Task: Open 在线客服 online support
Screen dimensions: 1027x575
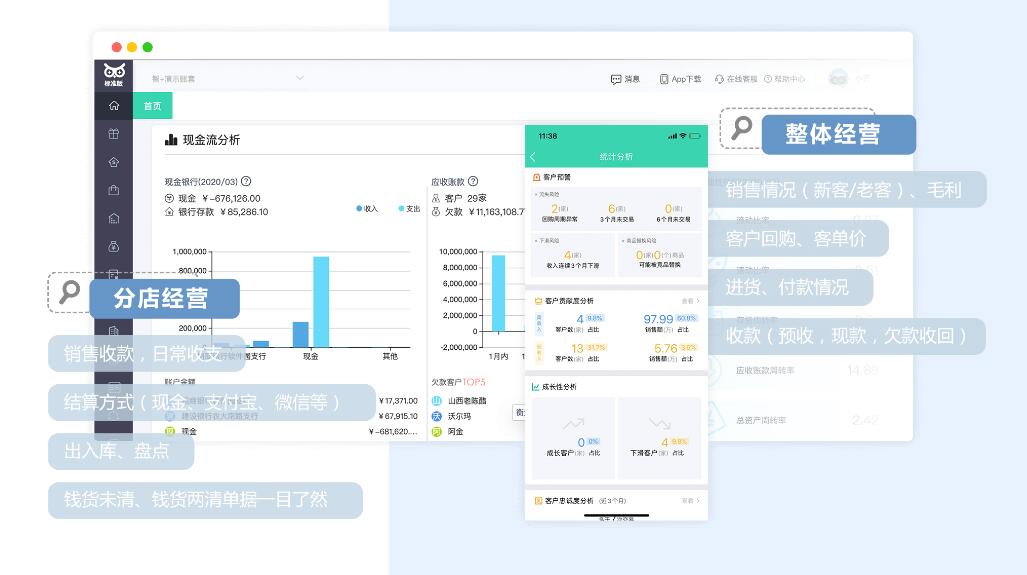Action: [x=736, y=79]
